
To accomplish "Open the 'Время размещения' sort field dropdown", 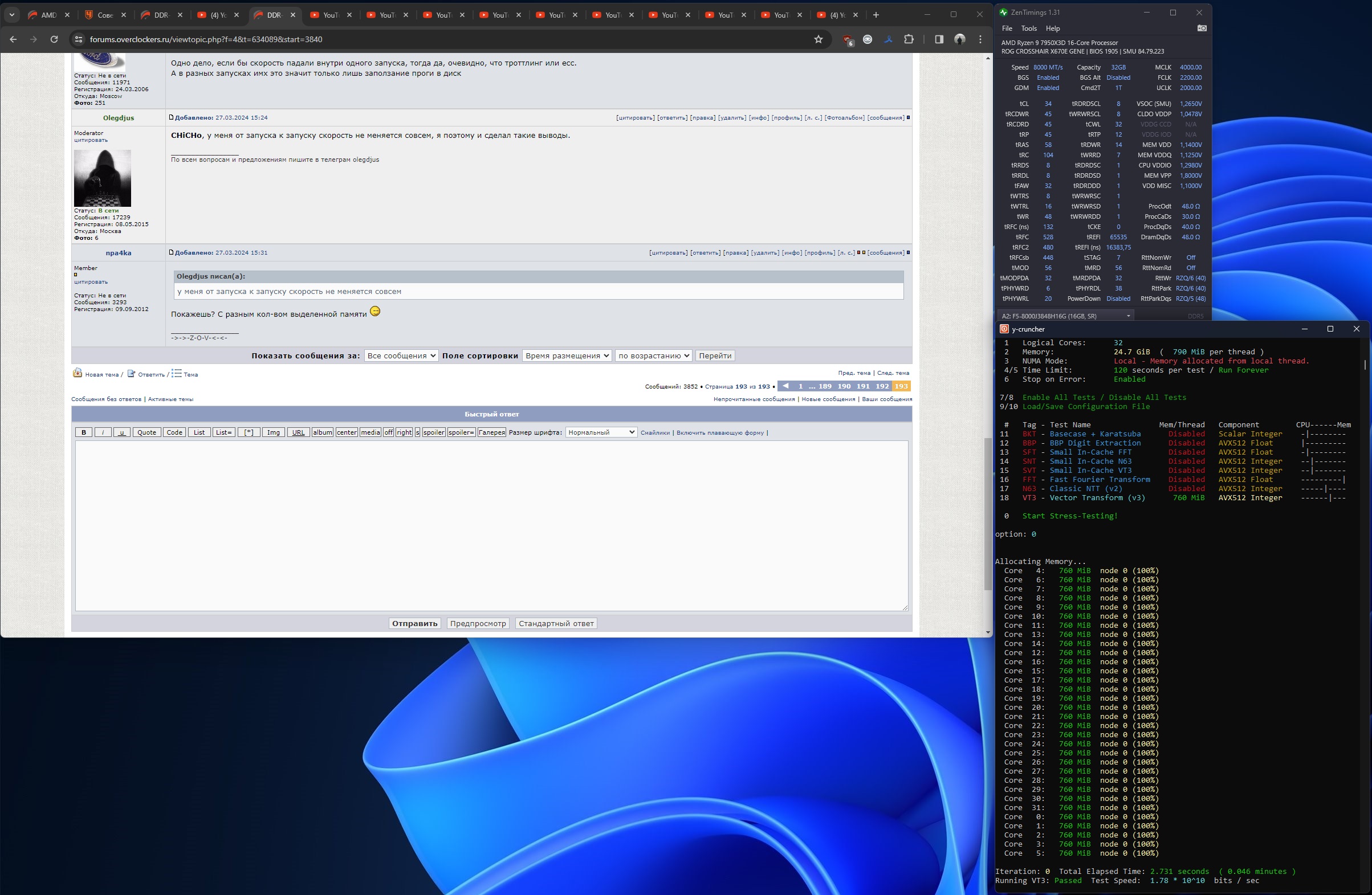I will (x=566, y=355).
